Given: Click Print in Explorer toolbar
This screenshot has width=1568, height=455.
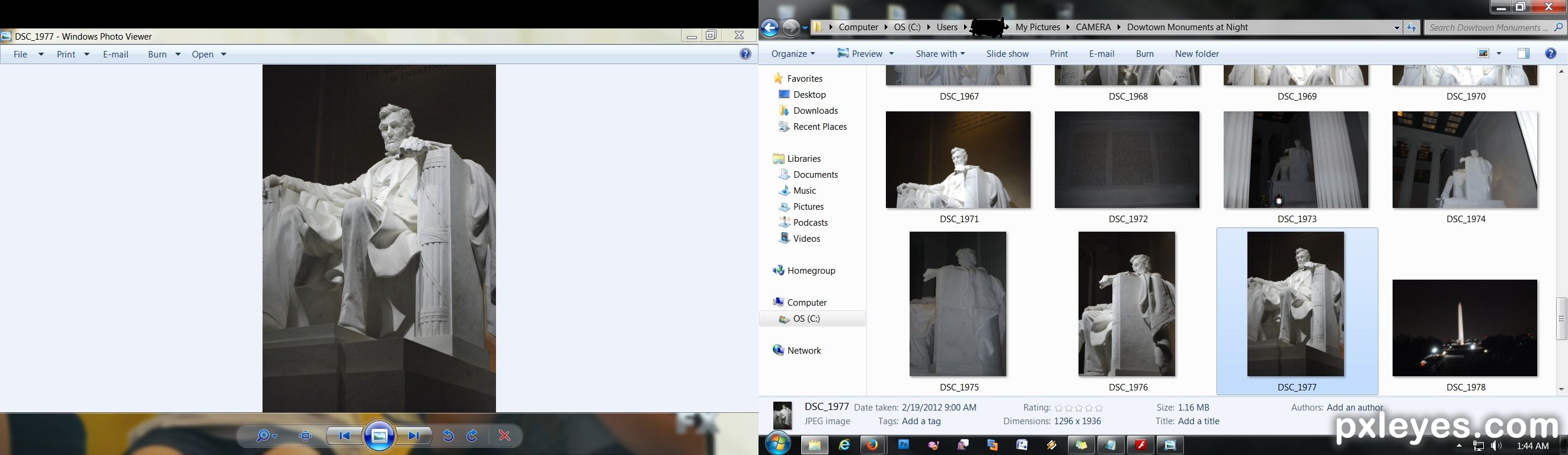Looking at the screenshot, I should [x=1058, y=53].
